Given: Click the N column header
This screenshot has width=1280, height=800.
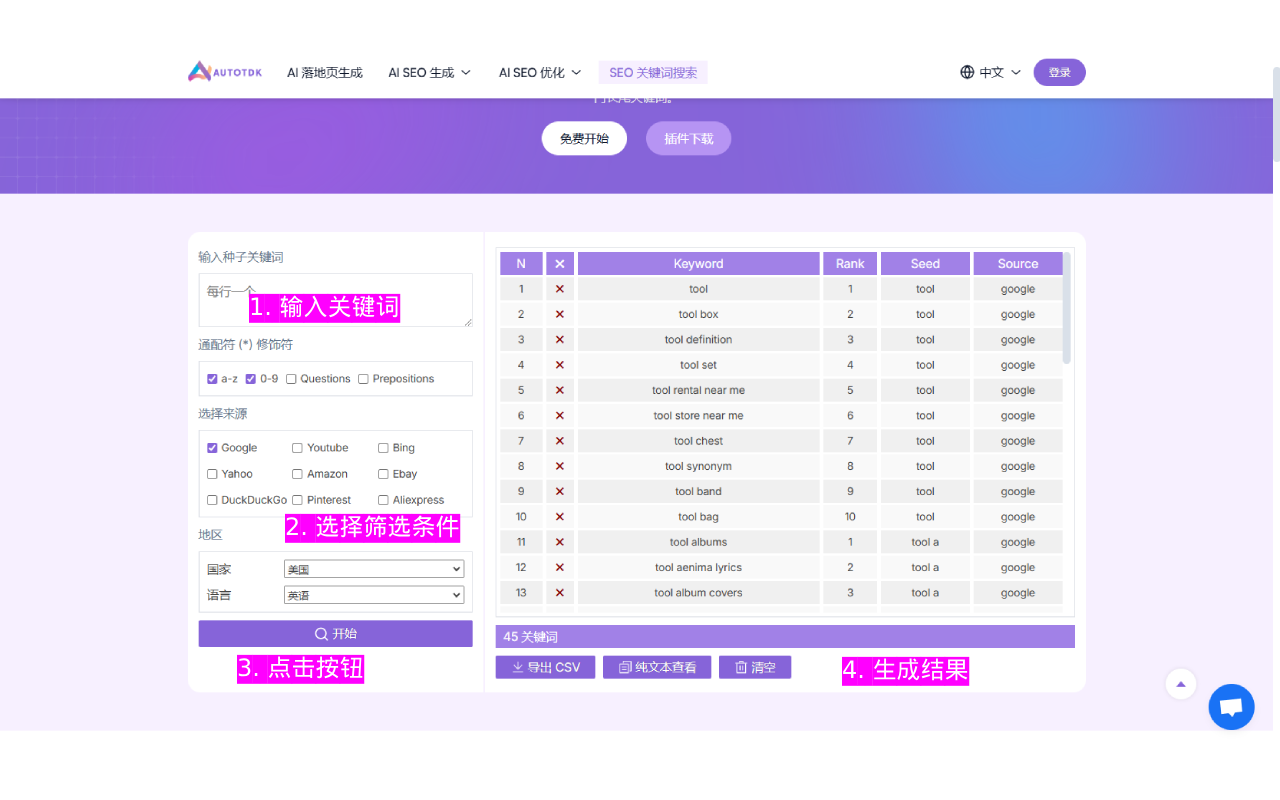Looking at the screenshot, I should click(x=521, y=264).
